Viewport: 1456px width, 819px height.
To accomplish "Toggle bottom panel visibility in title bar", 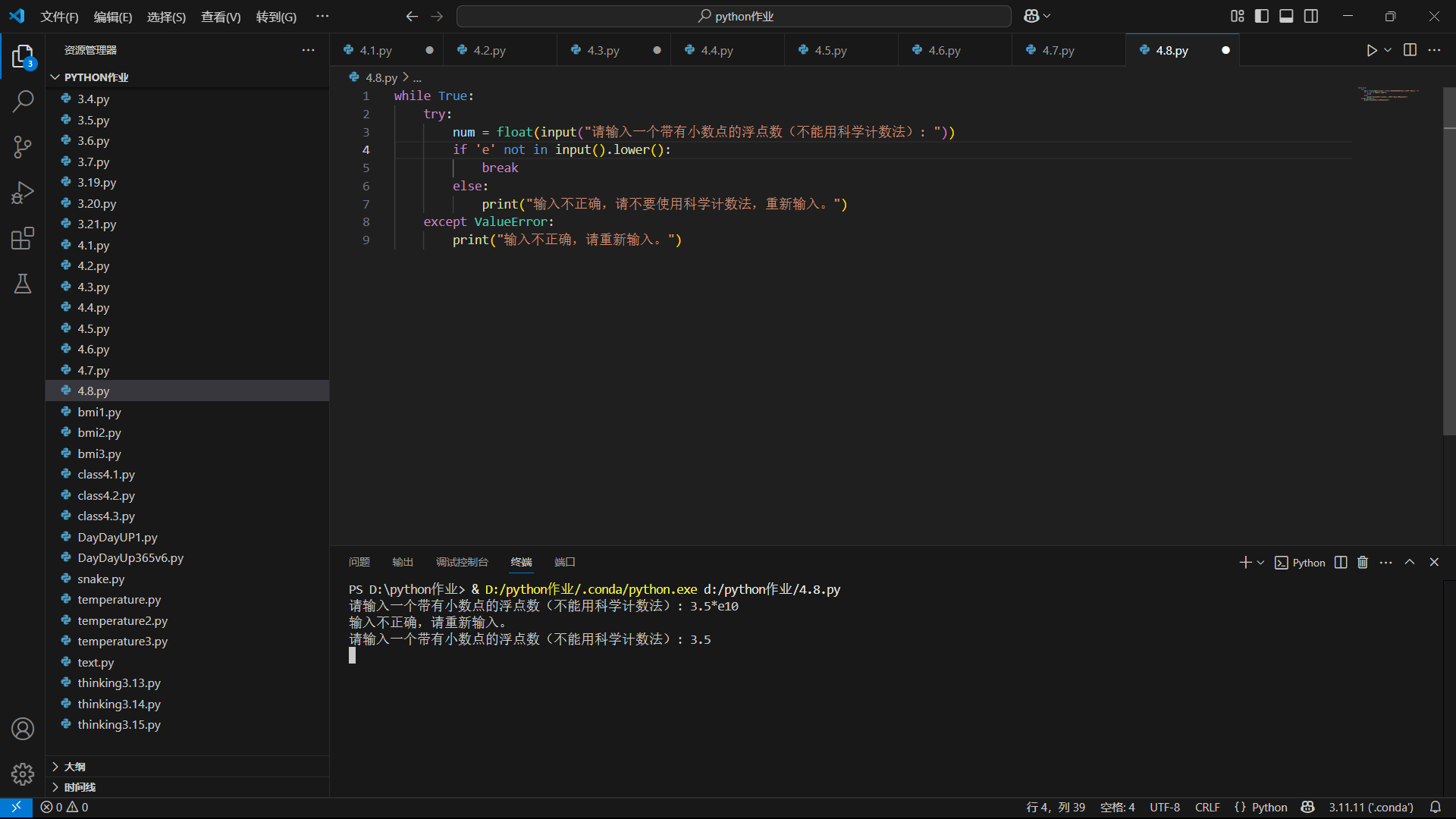I will (1286, 16).
